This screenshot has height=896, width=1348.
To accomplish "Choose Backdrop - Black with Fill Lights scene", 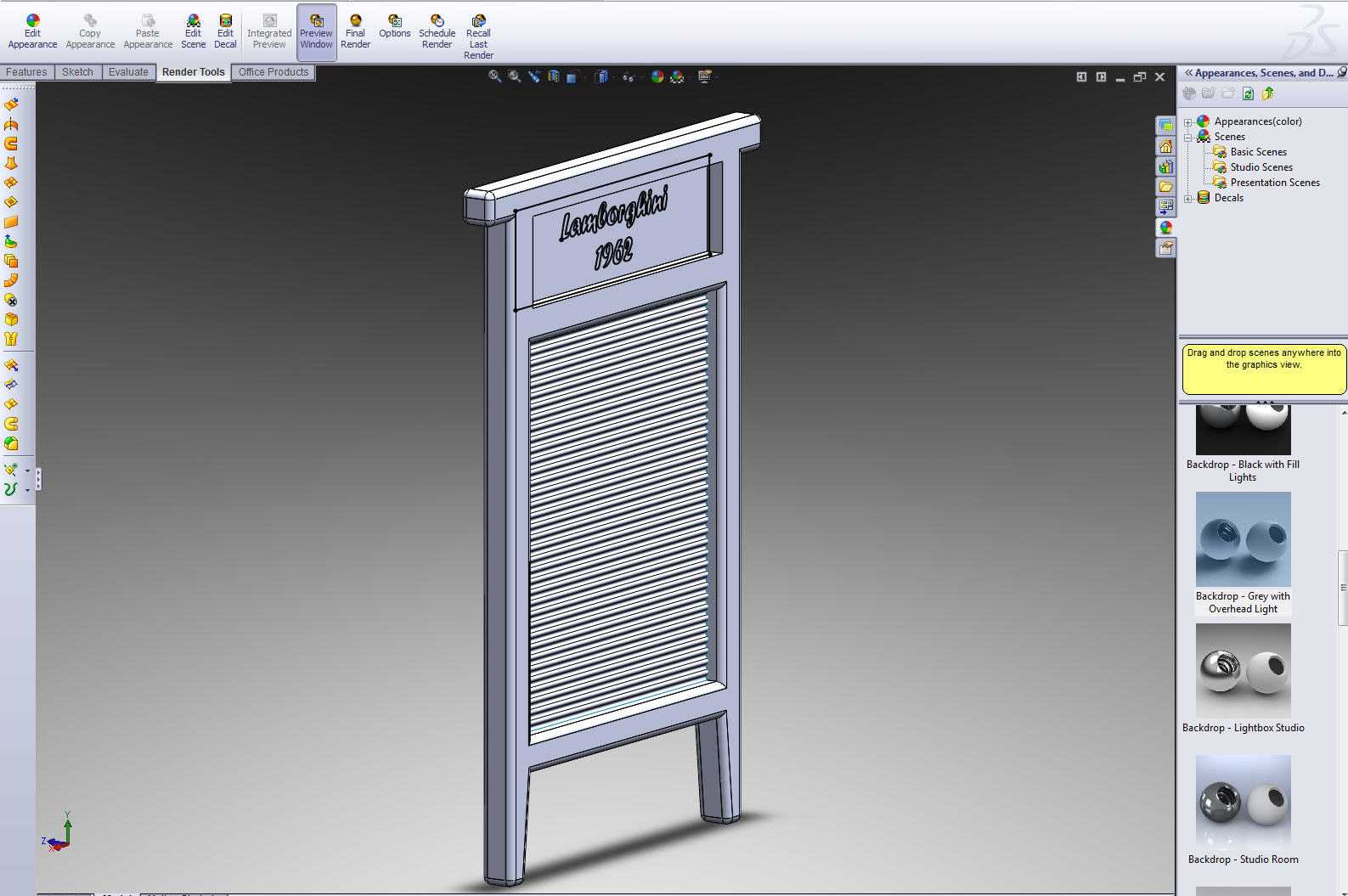I will tap(1243, 443).
